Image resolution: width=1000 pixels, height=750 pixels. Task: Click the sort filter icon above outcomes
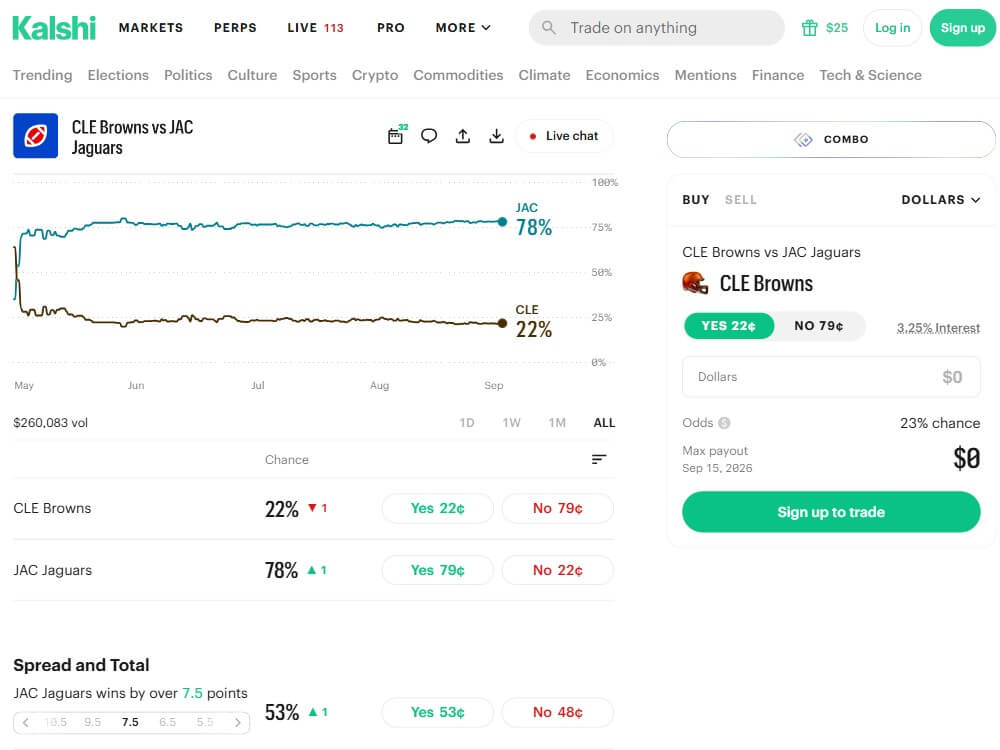coord(598,459)
